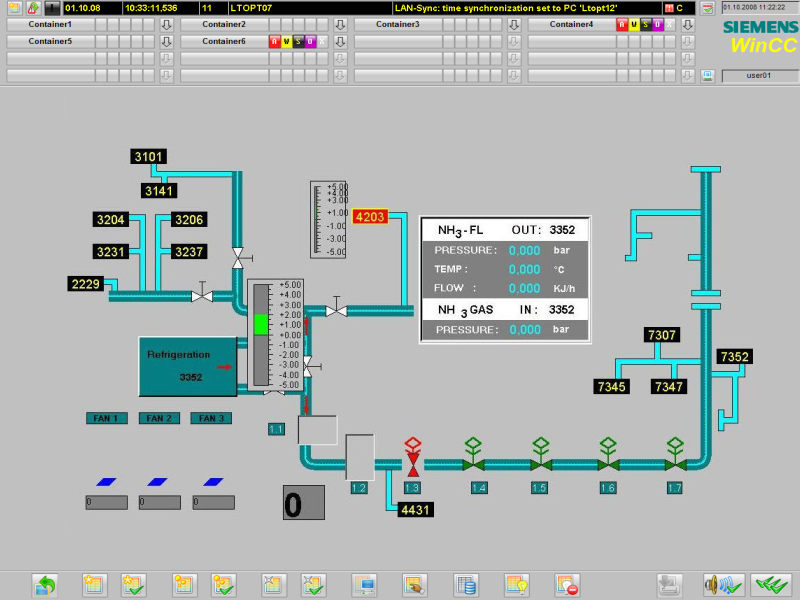800x600 pixels.
Task: Click the monitor screen toolbar icon
Action: tap(366, 584)
